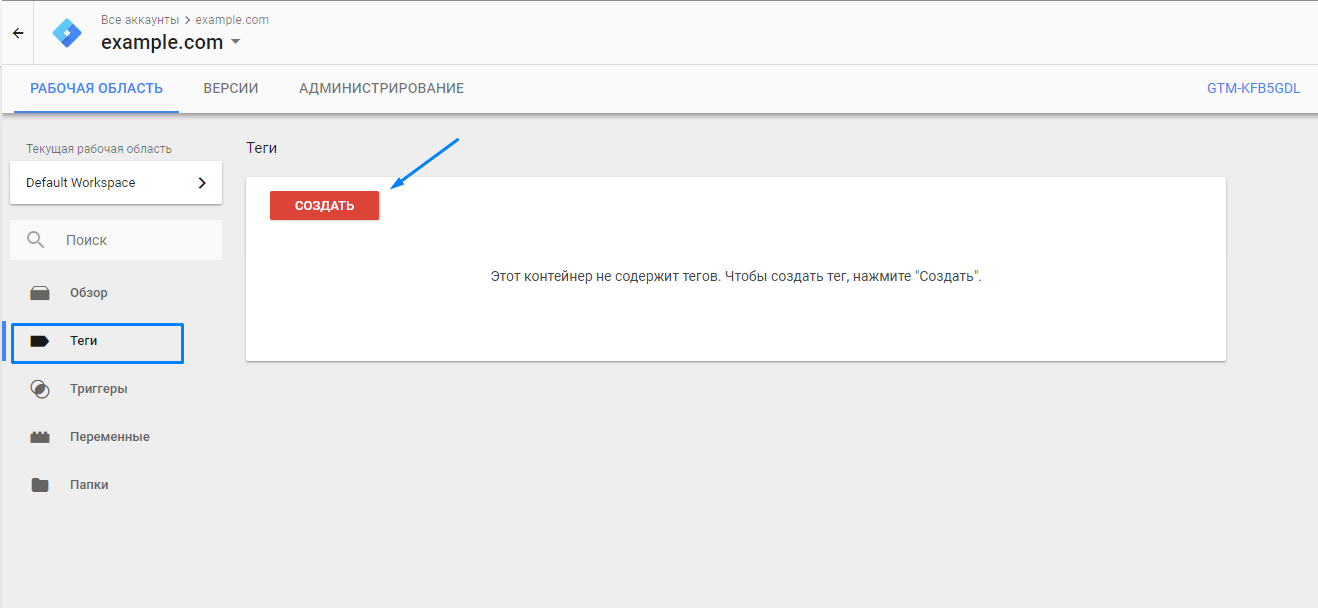This screenshot has height=608, width=1318.
Task: Click the 'Папки' folder icon
Action: tap(40, 485)
